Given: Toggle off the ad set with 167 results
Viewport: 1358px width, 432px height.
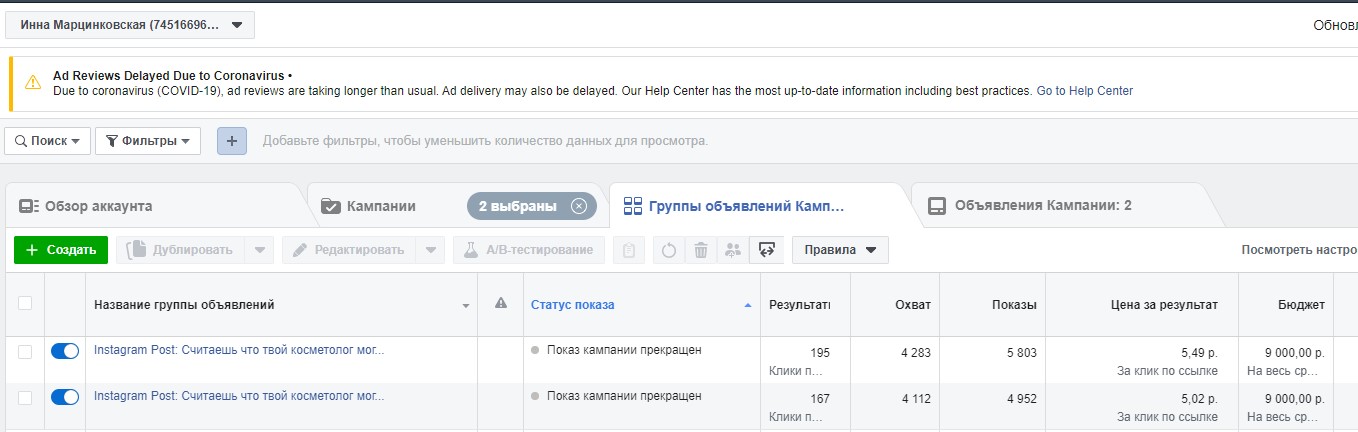Looking at the screenshot, I should pyautogui.click(x=65, y=397).
